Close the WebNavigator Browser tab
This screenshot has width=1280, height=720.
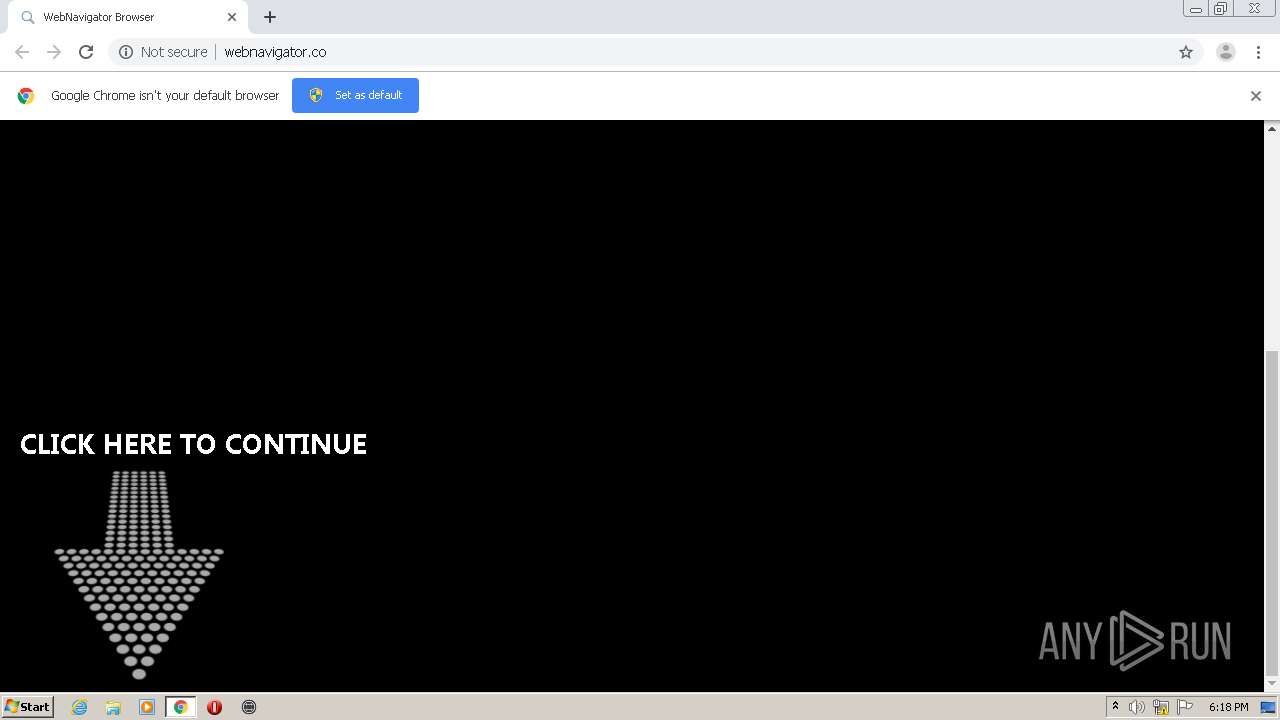tap(232, 17)
